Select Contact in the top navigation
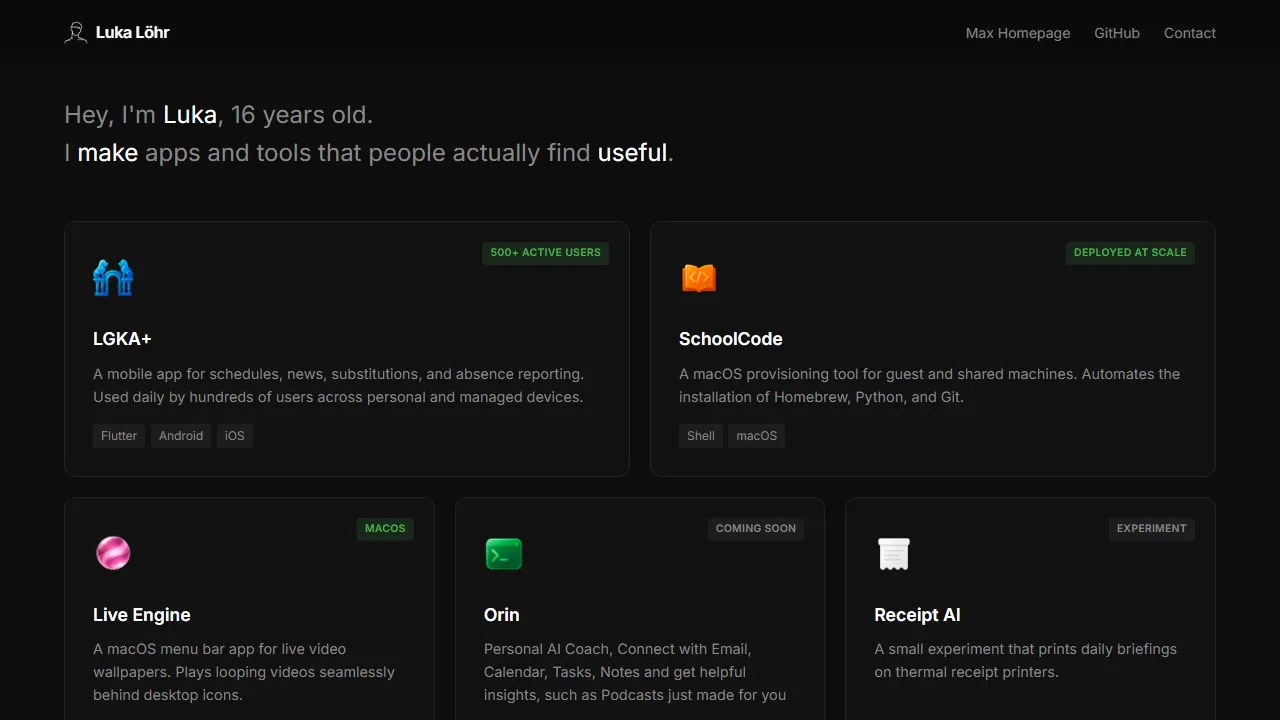The width and height of the screenshot is (1280, 720). [x=1189, y=33]
